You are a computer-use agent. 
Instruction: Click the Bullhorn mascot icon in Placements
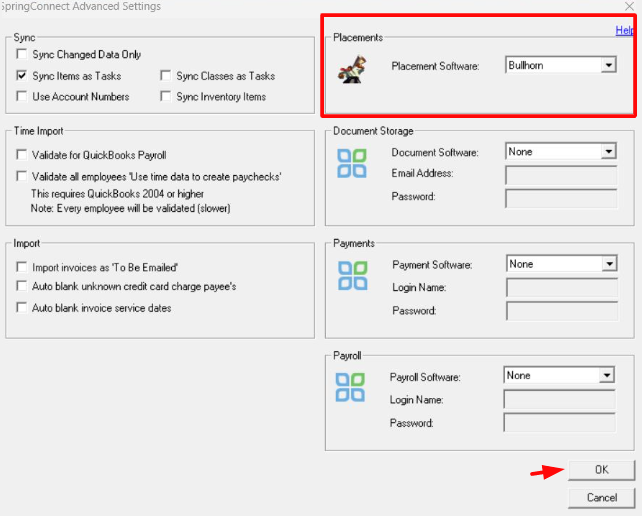tap(352, 67)
